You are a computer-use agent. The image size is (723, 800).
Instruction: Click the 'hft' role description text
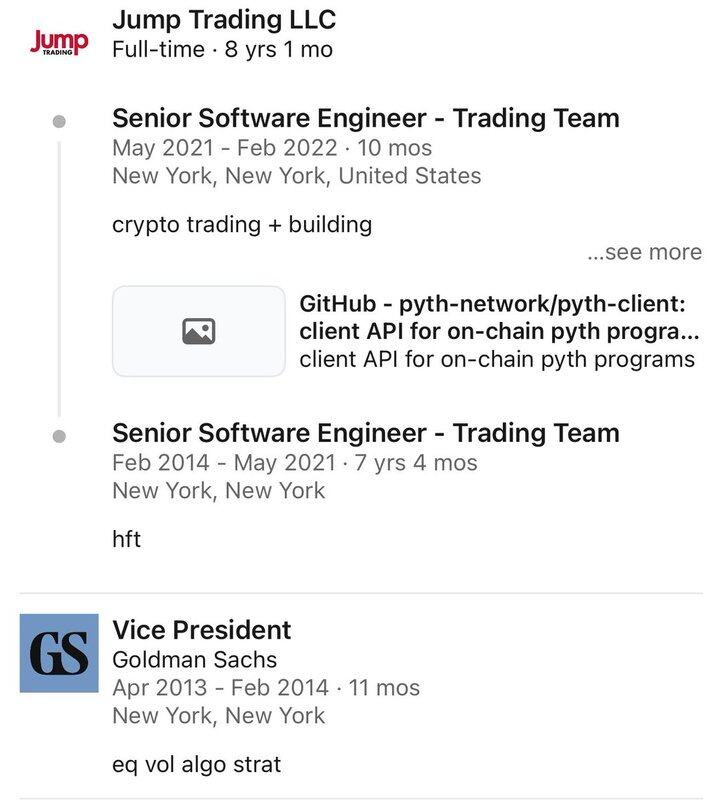[127, 539]
